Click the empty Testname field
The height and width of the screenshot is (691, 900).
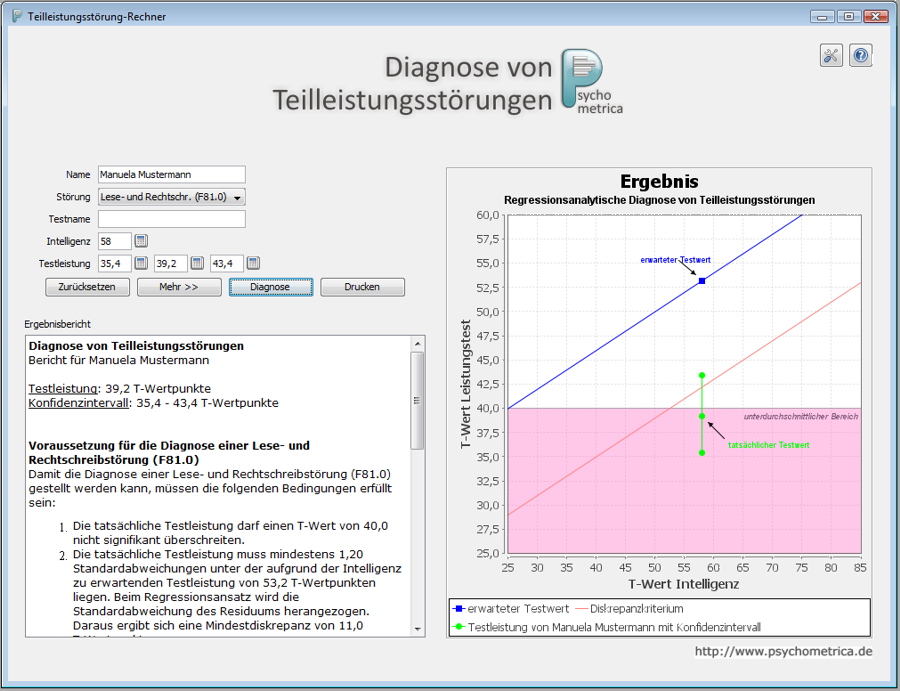tap(171, 219)
